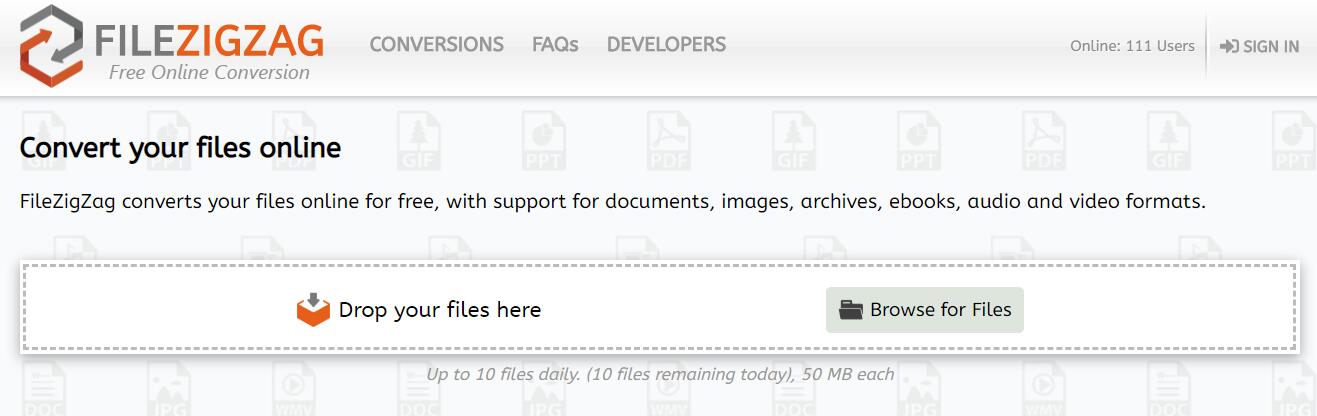Click the folder icon in Browse button
Image resolution: width=1317 pixels, height=416 pixels.
[x=851, y=310]
